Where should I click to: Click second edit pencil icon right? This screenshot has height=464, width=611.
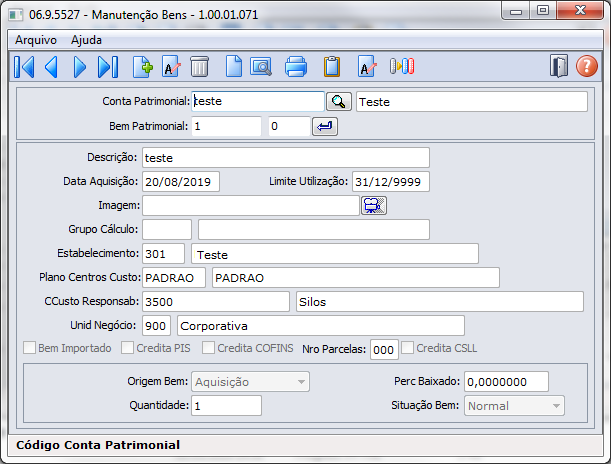click(x=367, y=67)
